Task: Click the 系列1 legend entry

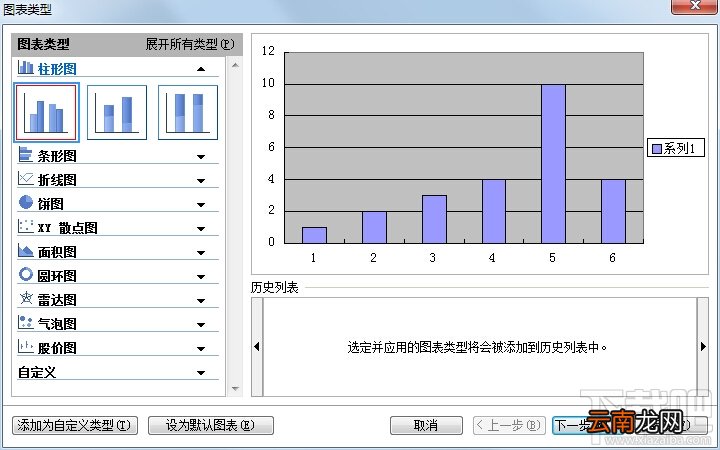Action: tap(675, 148)
